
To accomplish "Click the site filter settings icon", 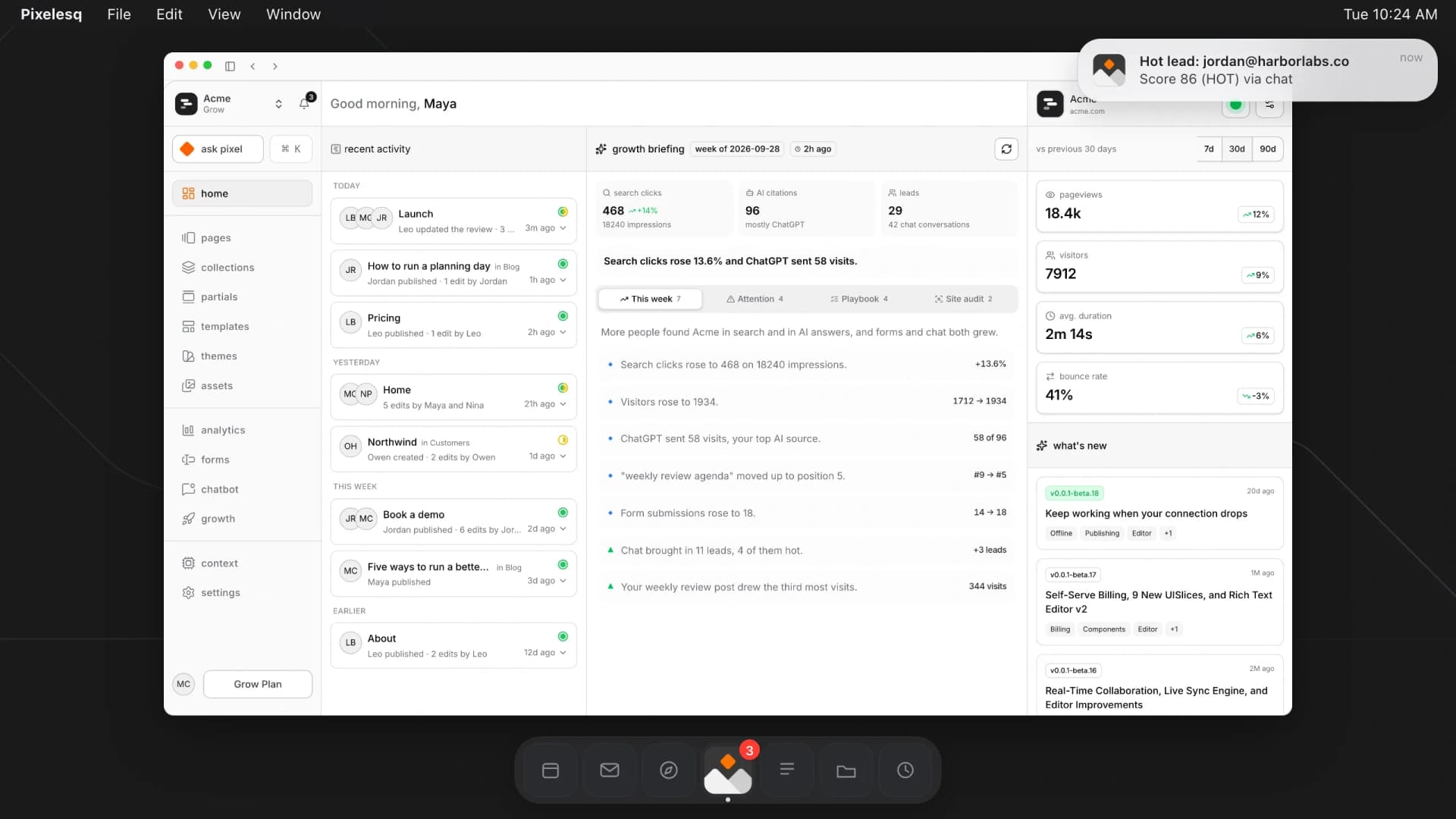I will pyautogui.click(x=1269, y=105).
